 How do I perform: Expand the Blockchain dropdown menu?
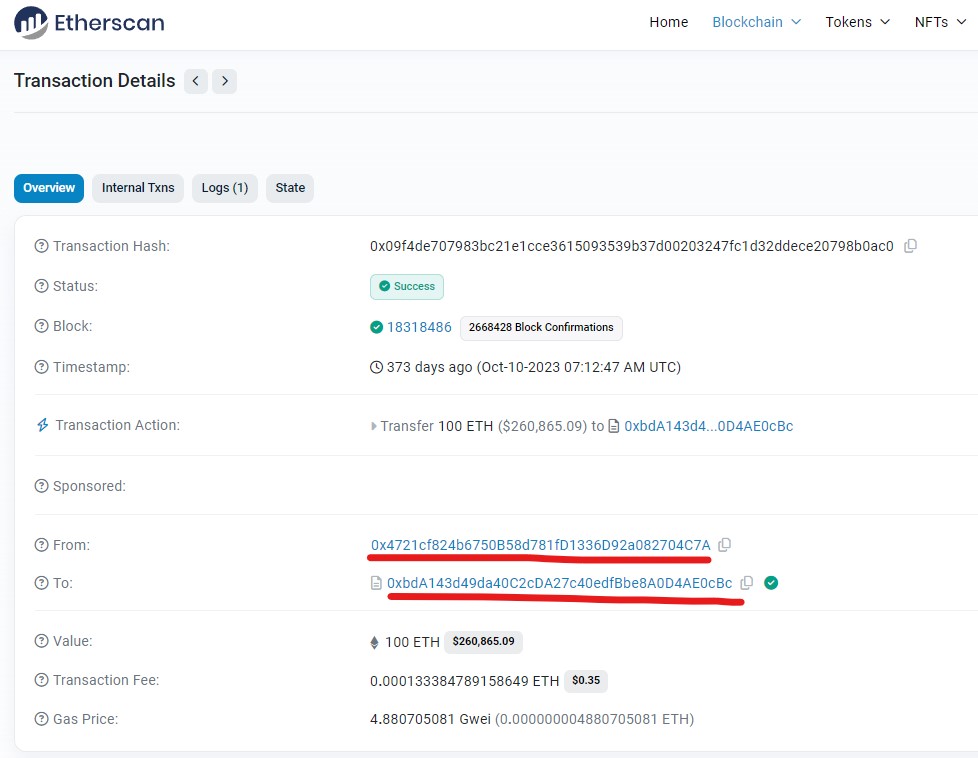757,22
